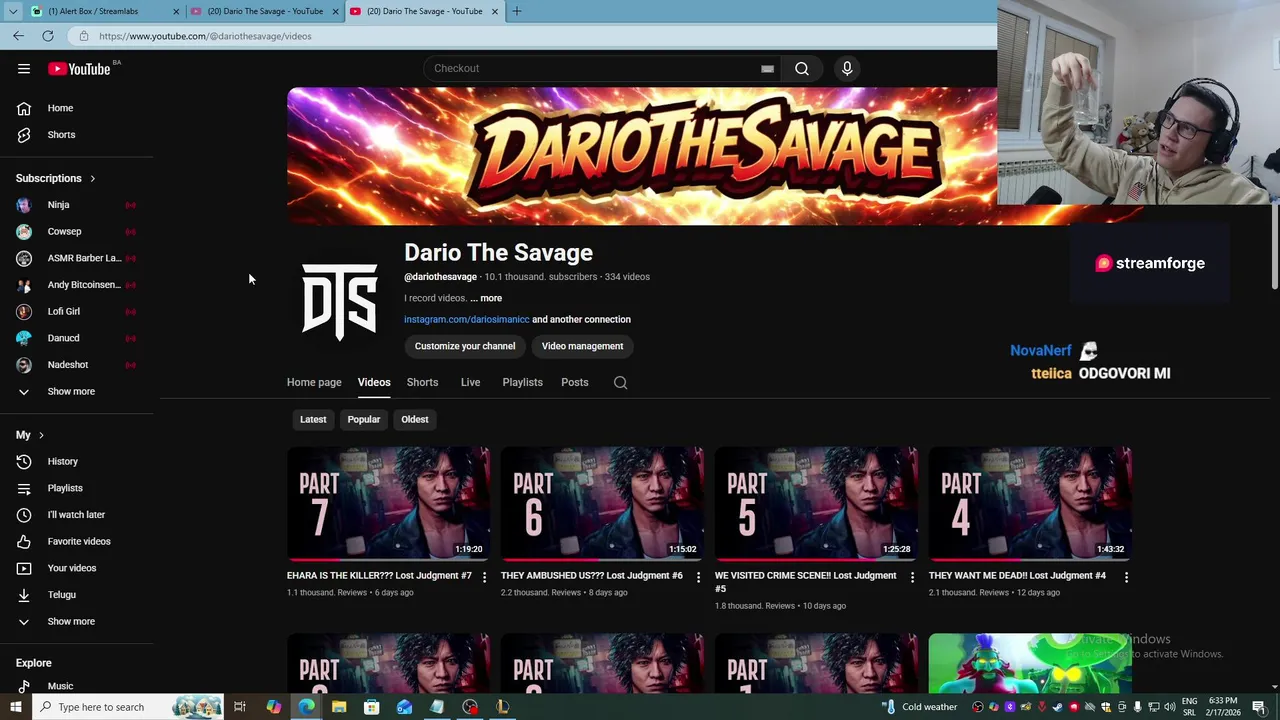Open a new browser tab

[x=517, y=11]
